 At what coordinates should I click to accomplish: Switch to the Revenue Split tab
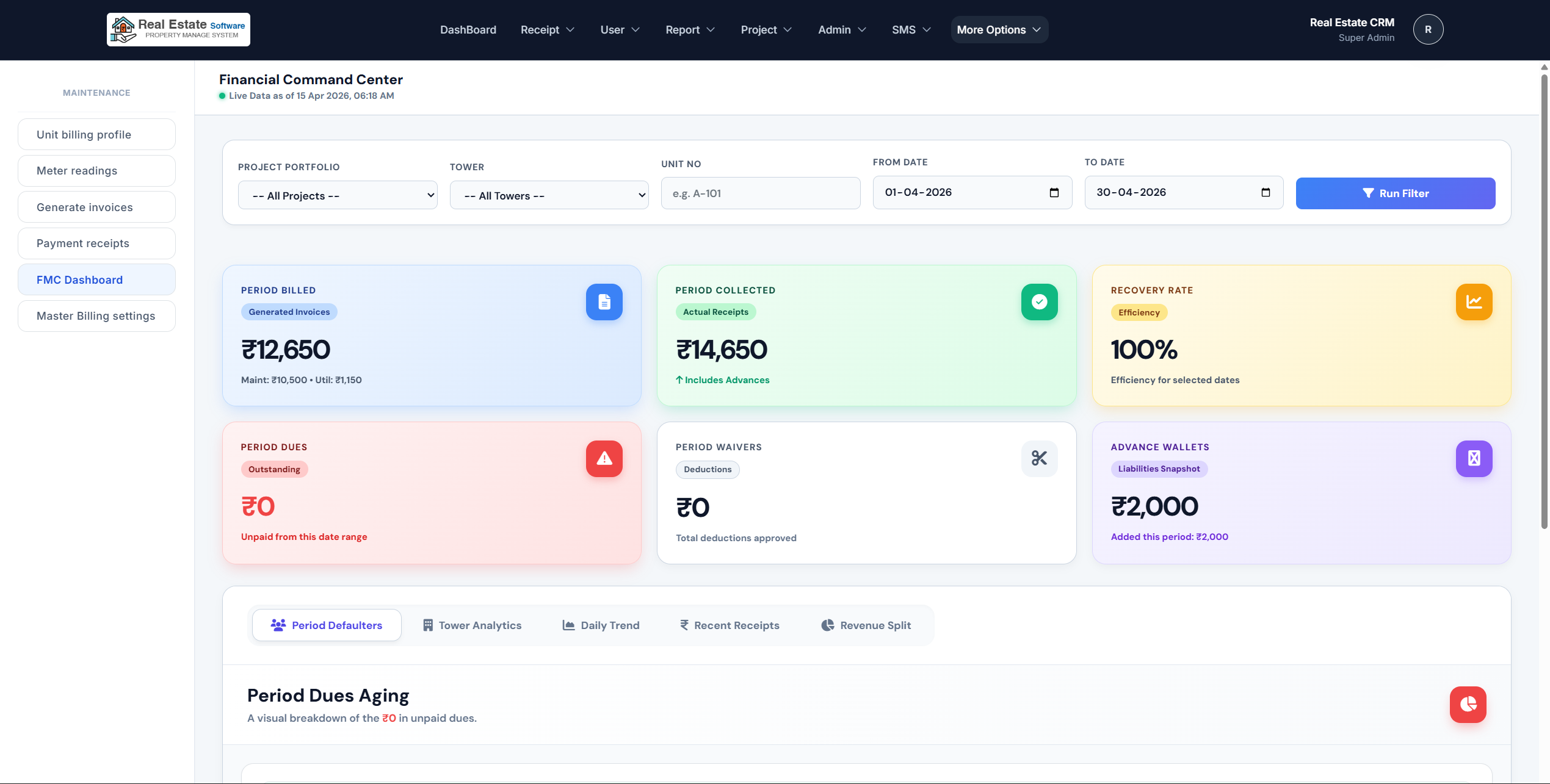pos(865,624)
